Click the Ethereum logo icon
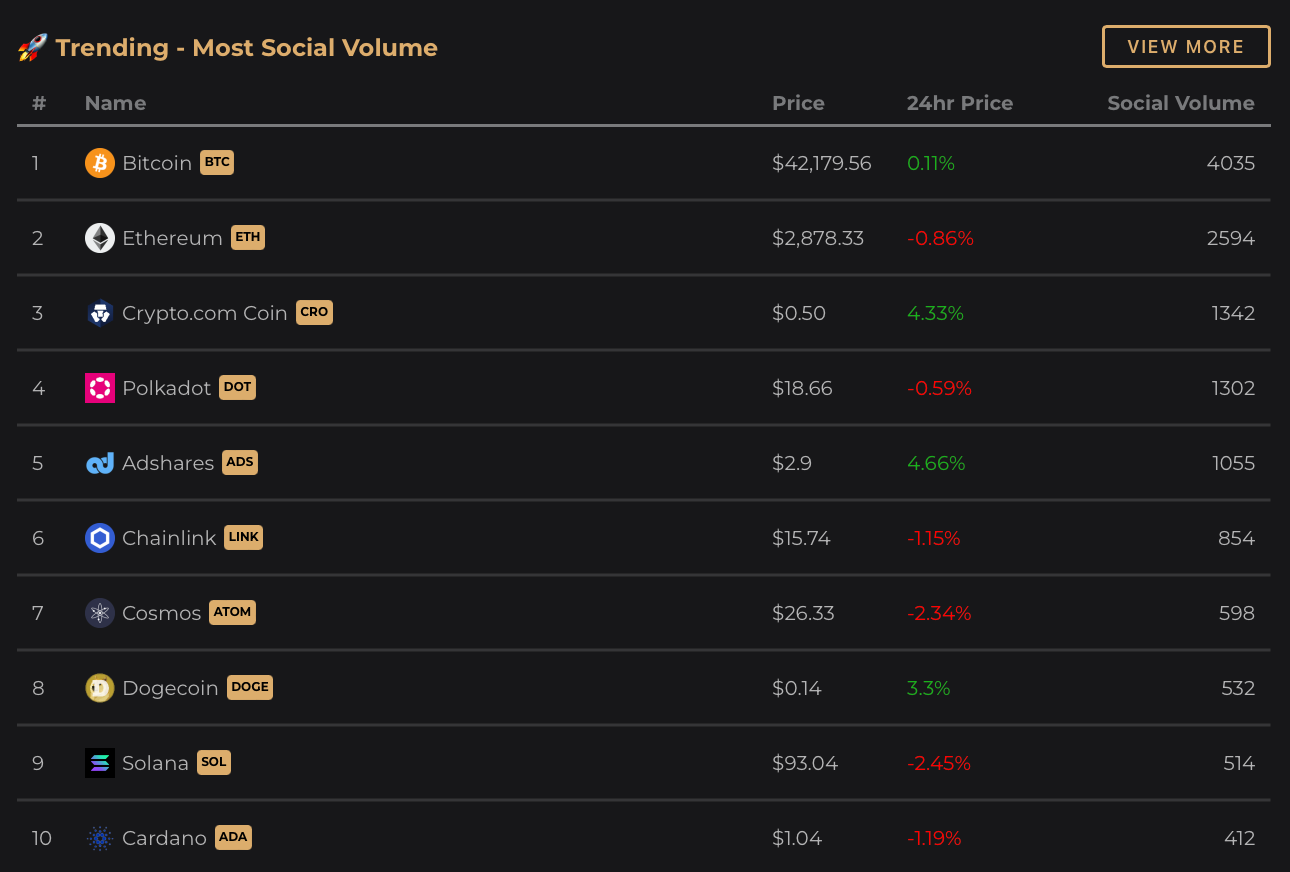 coord(100,238)
